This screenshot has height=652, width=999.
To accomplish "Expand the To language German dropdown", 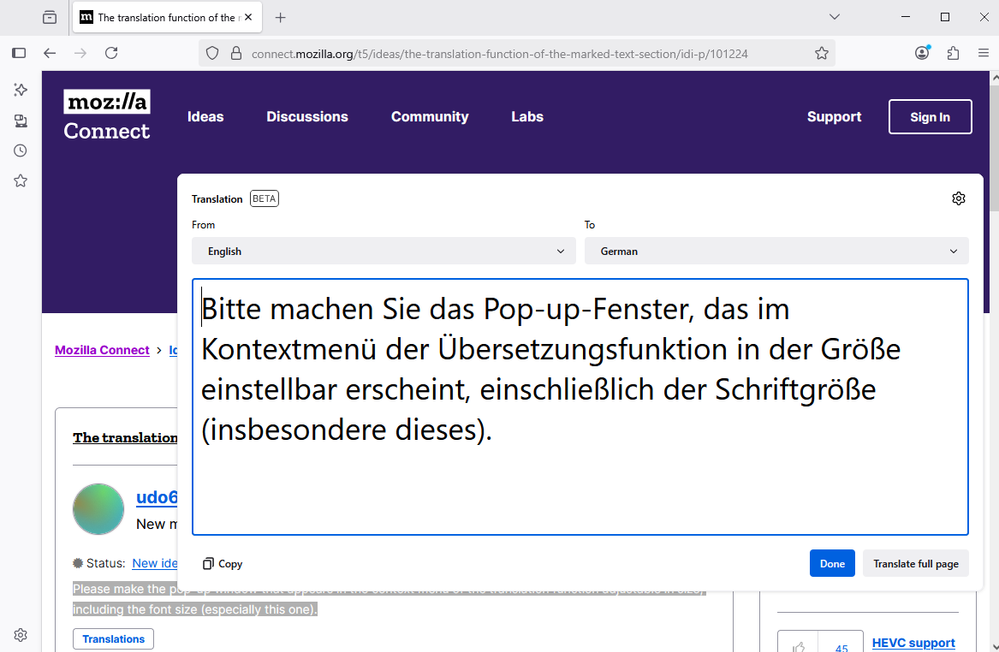I will (x=776, y=251).
